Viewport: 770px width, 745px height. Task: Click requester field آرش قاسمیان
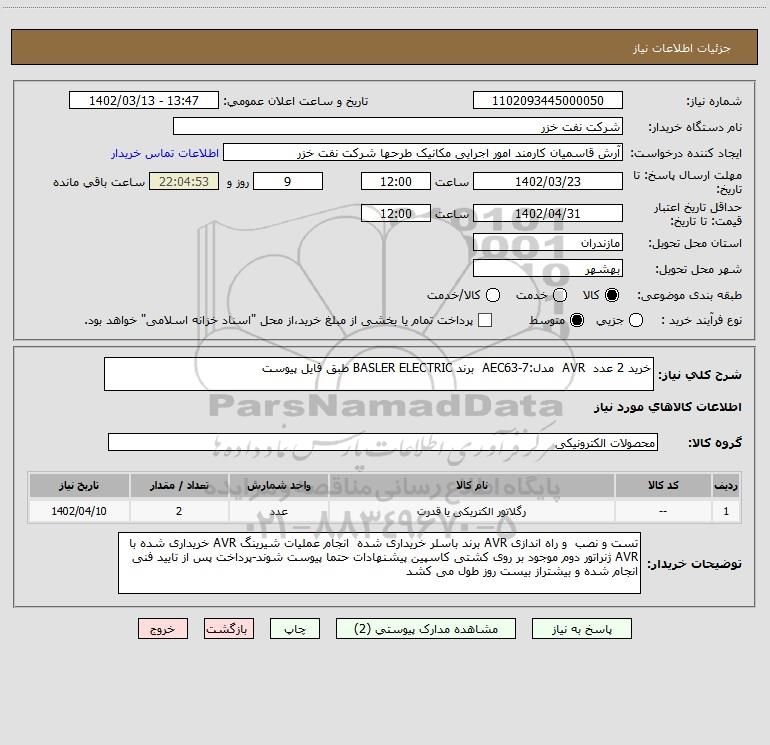423,153
